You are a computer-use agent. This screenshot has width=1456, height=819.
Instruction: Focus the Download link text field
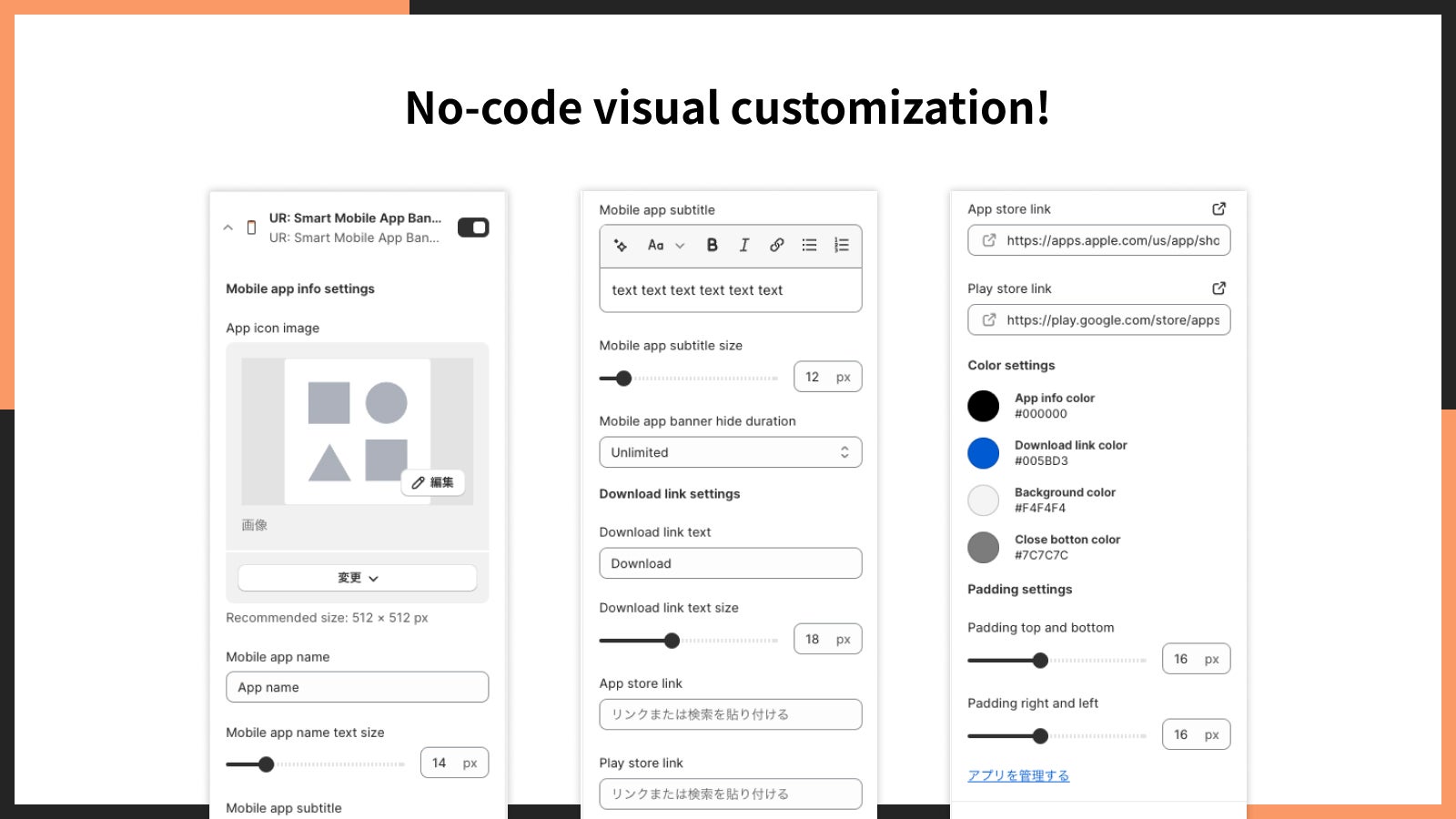[x=731, y=563]
